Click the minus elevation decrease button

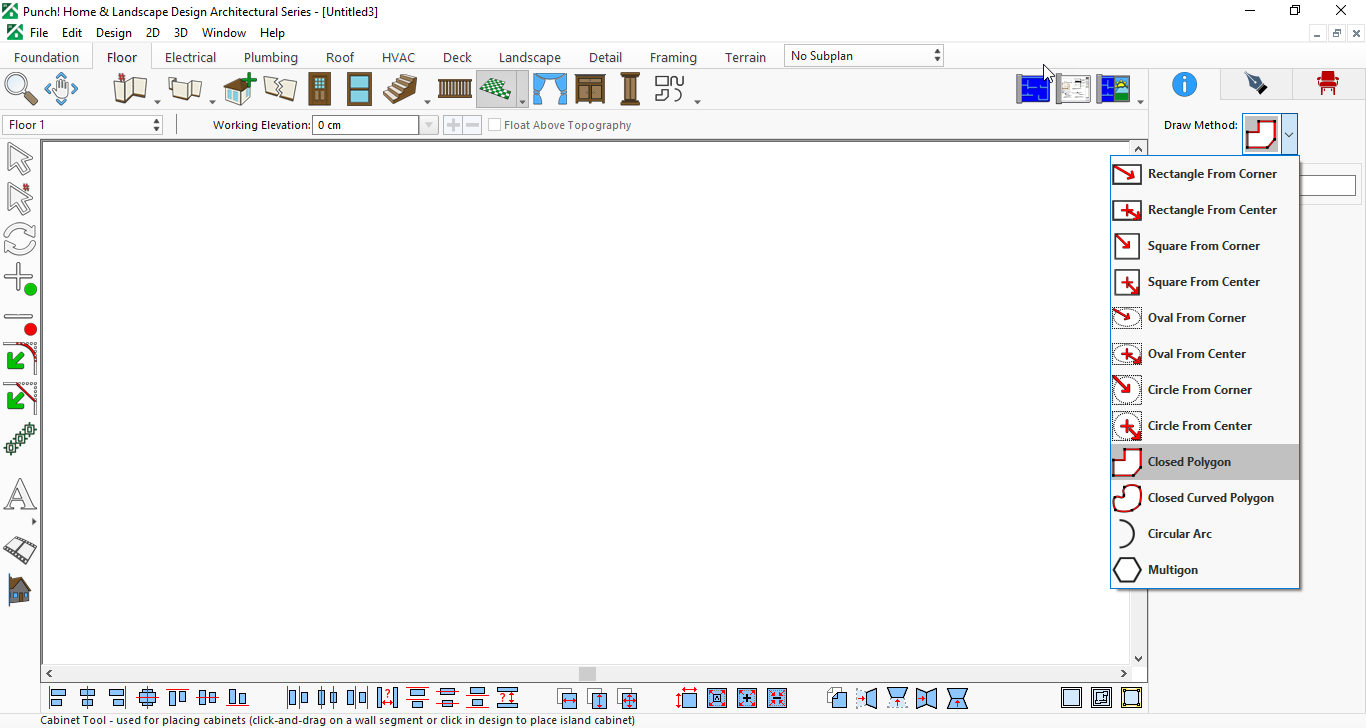(x=472, y=125)
